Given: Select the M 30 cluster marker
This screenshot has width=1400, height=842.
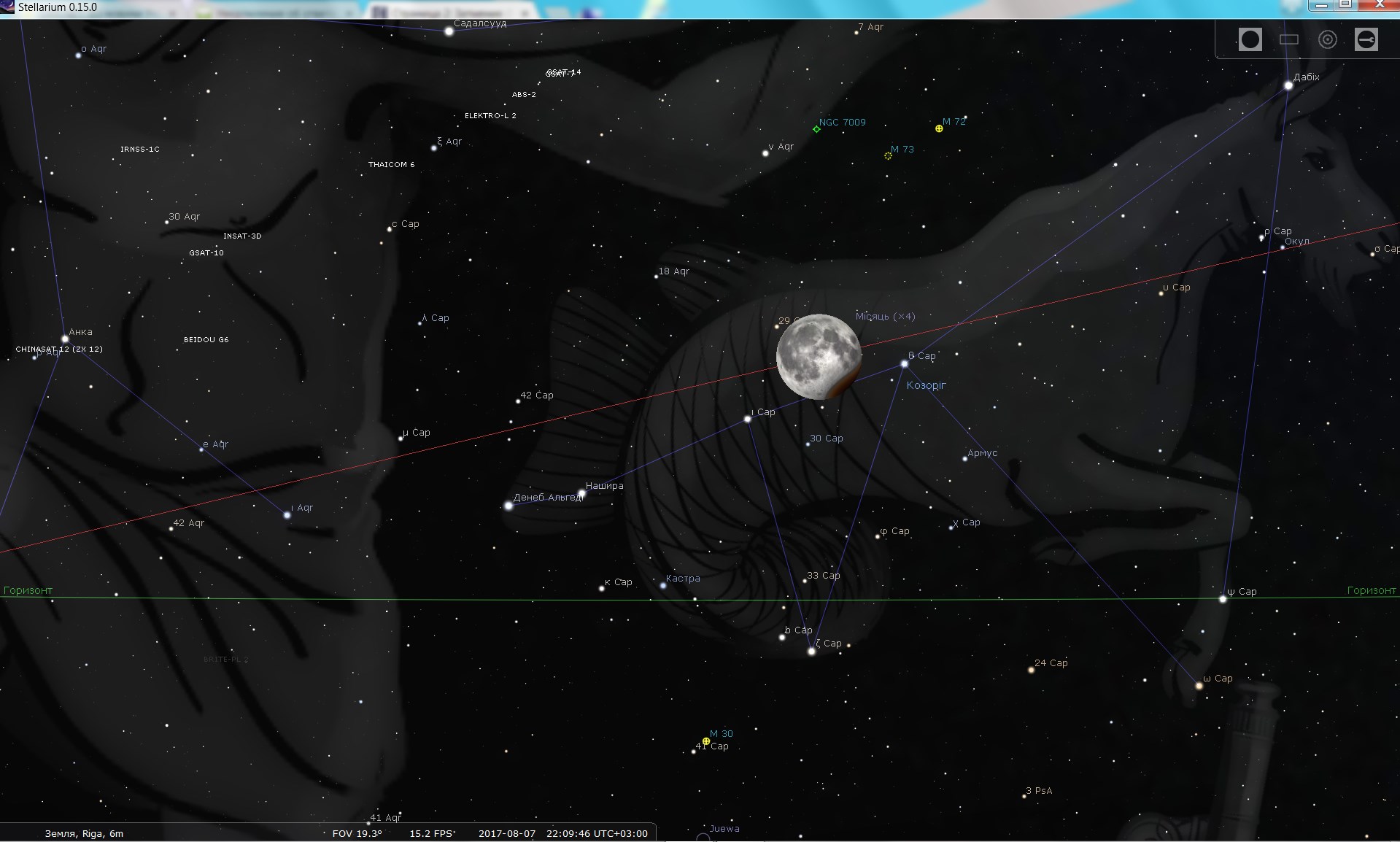Looking at the screenshot, I should point(705,741).
